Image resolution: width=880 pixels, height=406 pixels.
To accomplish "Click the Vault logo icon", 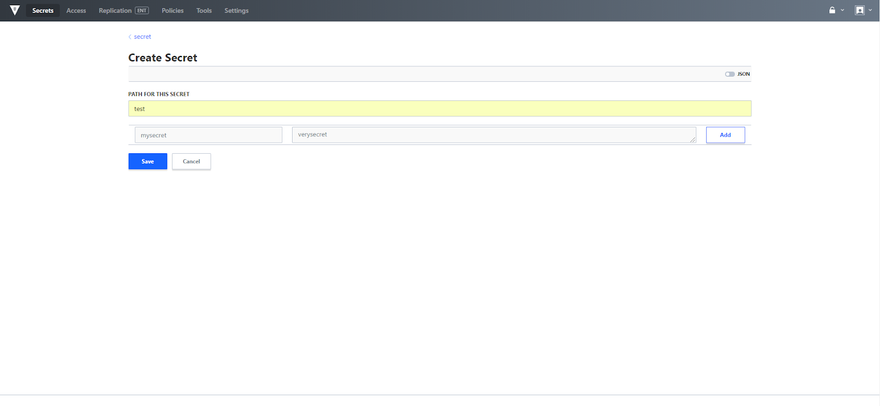I will pos(15,10).
